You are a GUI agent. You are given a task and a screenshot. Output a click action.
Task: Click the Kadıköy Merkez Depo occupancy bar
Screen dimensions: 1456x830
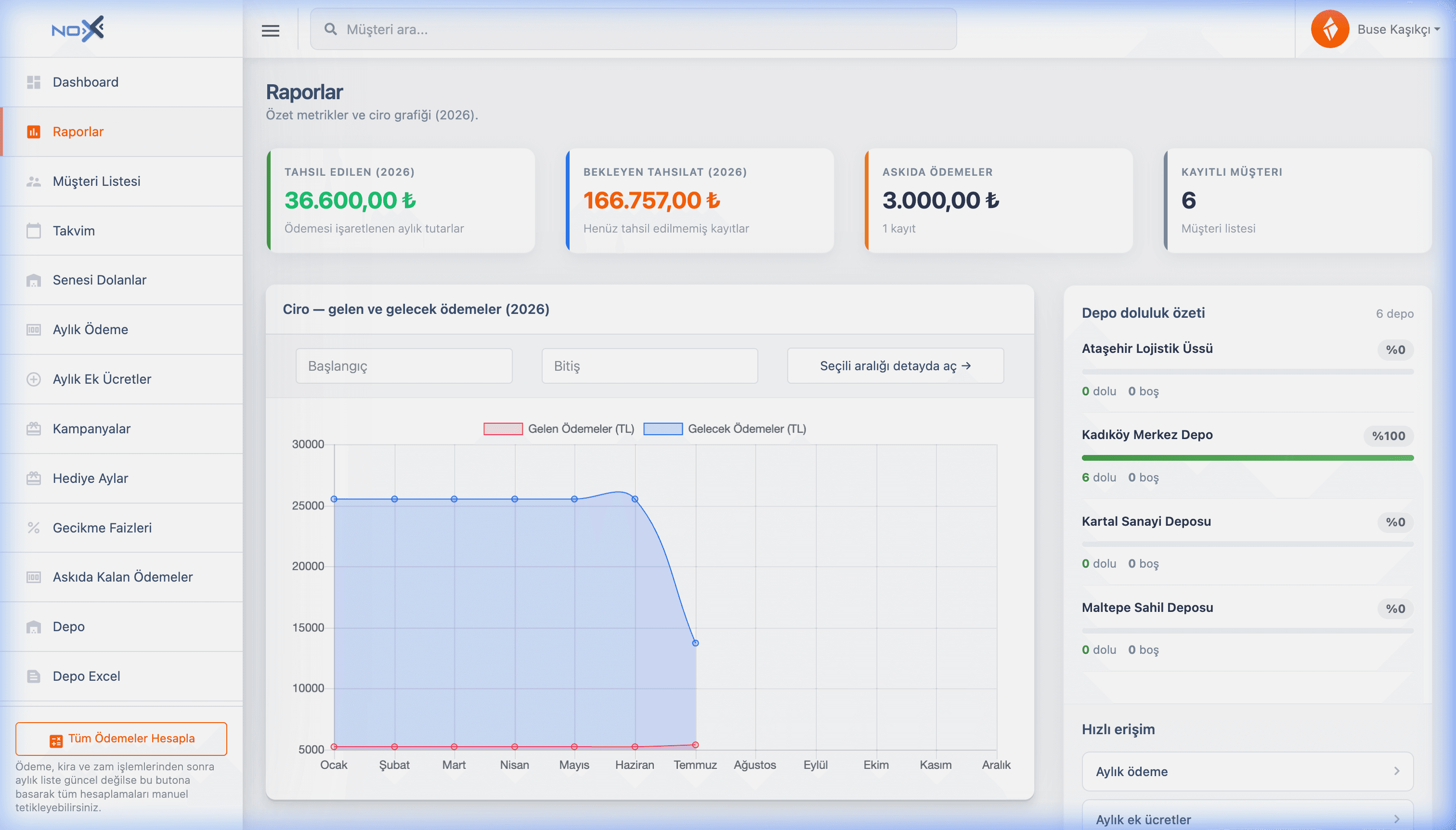[x=1248, y=458]
